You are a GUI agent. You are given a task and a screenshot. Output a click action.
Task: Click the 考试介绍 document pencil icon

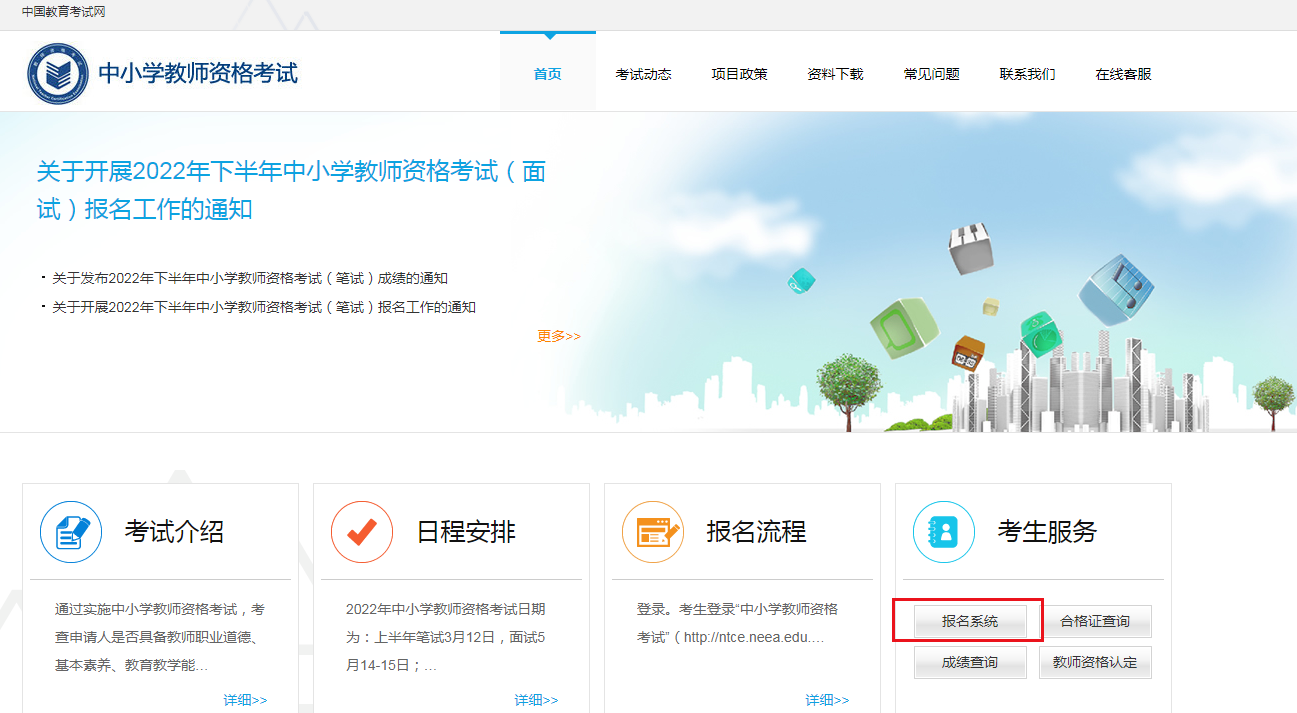(x=71, y=532)
